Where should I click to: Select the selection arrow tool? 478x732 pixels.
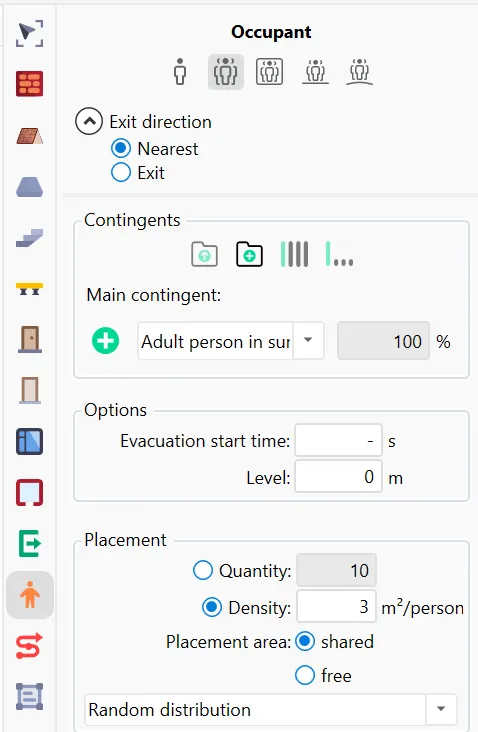[29, 33]
